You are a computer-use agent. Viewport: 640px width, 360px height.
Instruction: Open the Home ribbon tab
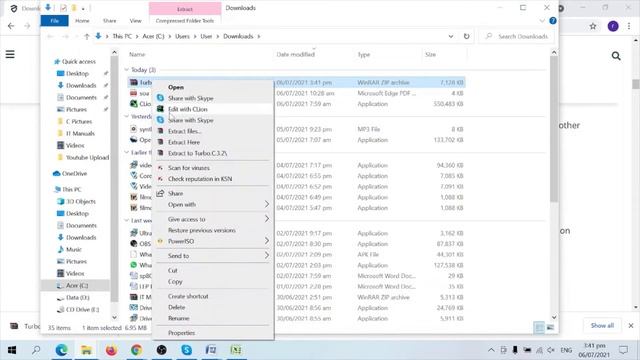82,20
